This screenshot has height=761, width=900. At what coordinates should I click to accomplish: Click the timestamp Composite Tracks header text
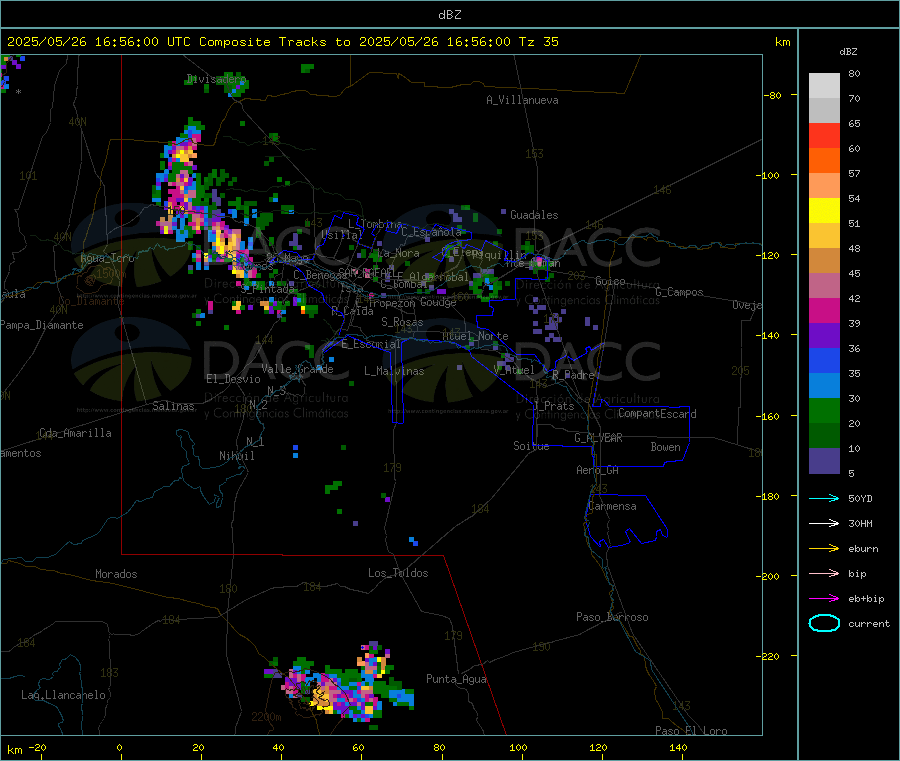[x=282, y=42]
